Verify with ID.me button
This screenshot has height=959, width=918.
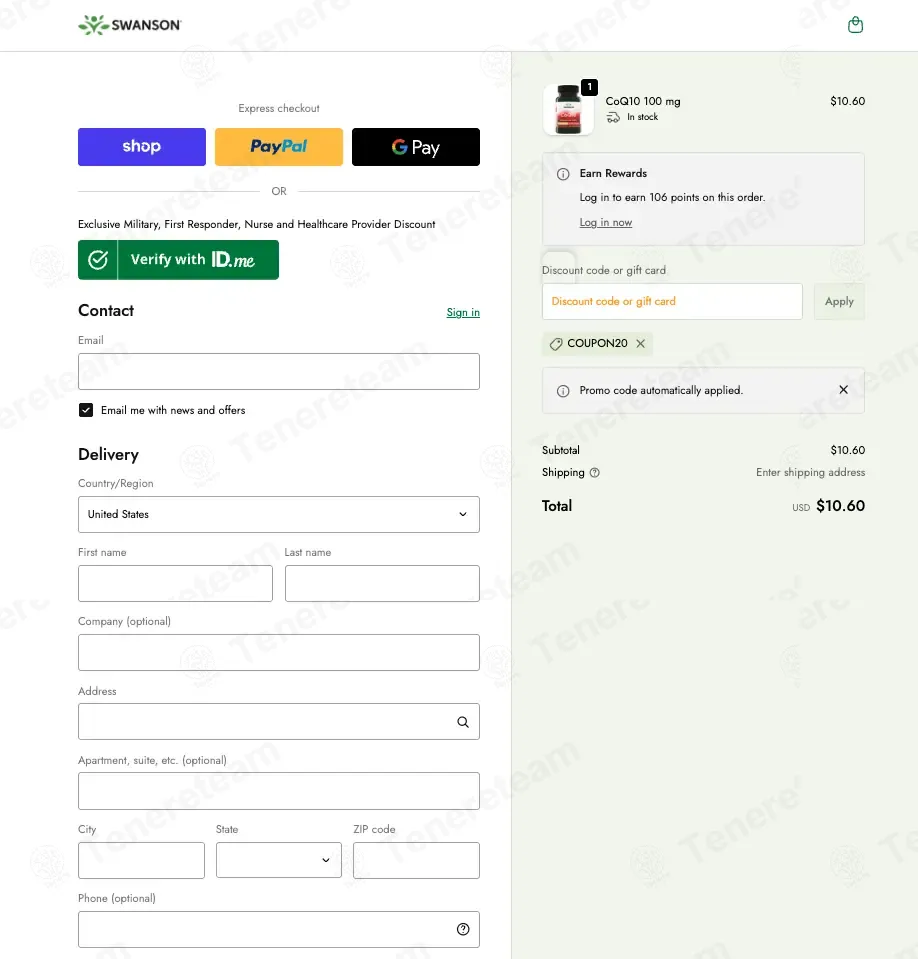tap(179, 260)
